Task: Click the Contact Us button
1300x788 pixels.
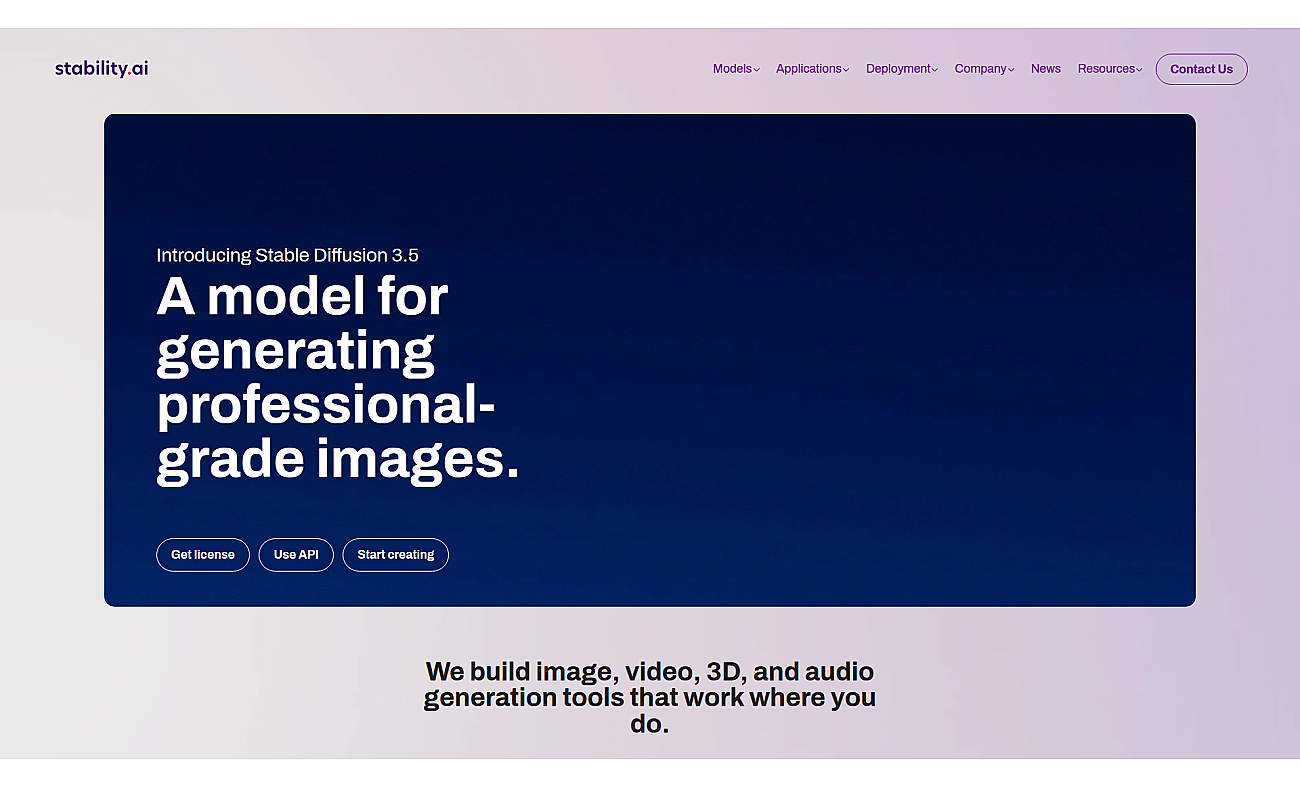Action: 1201,69
